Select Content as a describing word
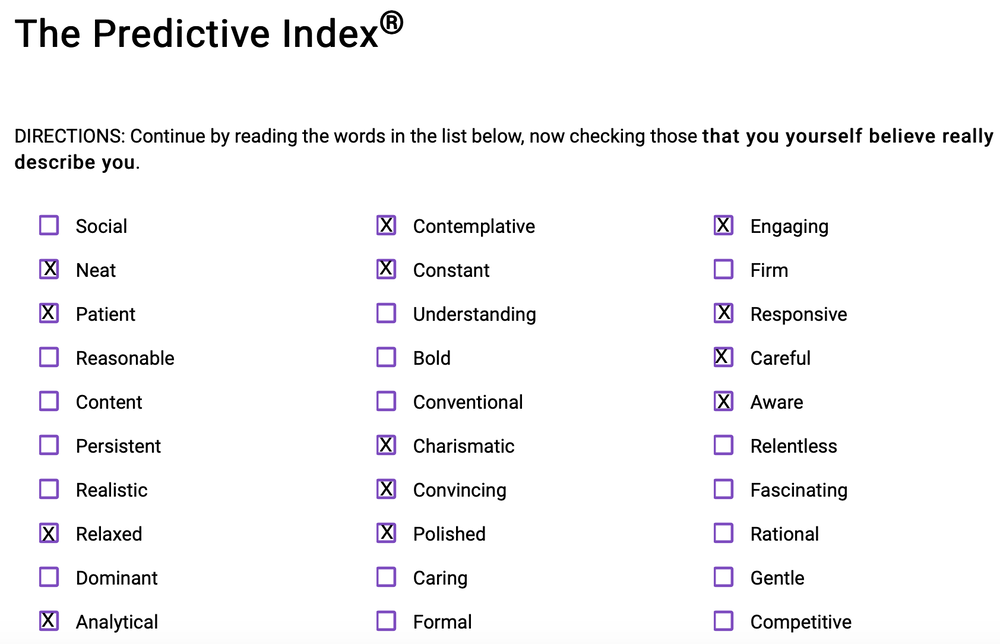Viewport: 1000px width, 644px height. [x=49, y=402]
